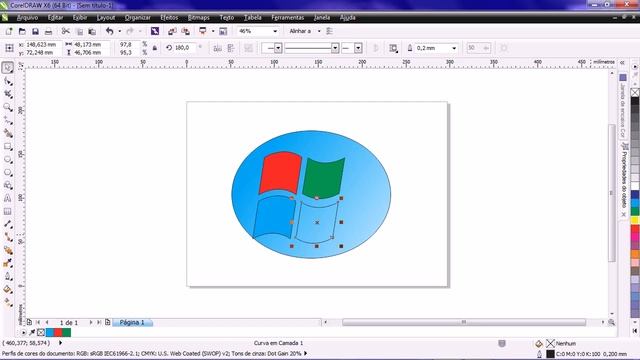Screen dimensions: 640x360
Task: Save the document with the floppy icon
Action: 36,31
